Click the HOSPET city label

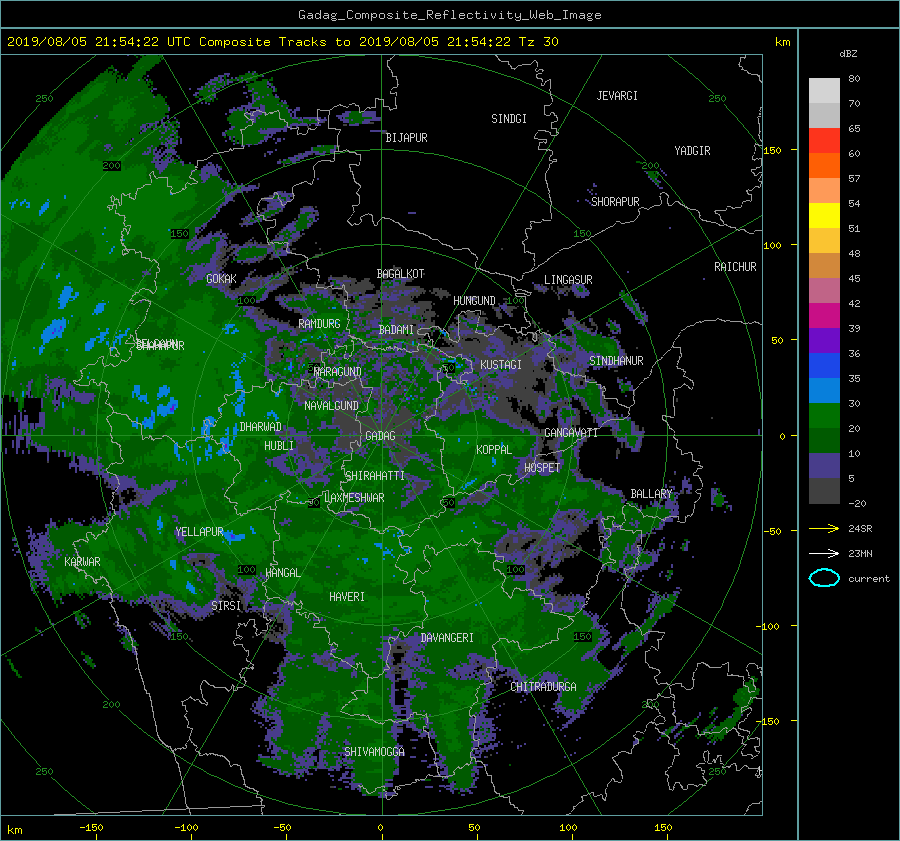coord(542,468)
